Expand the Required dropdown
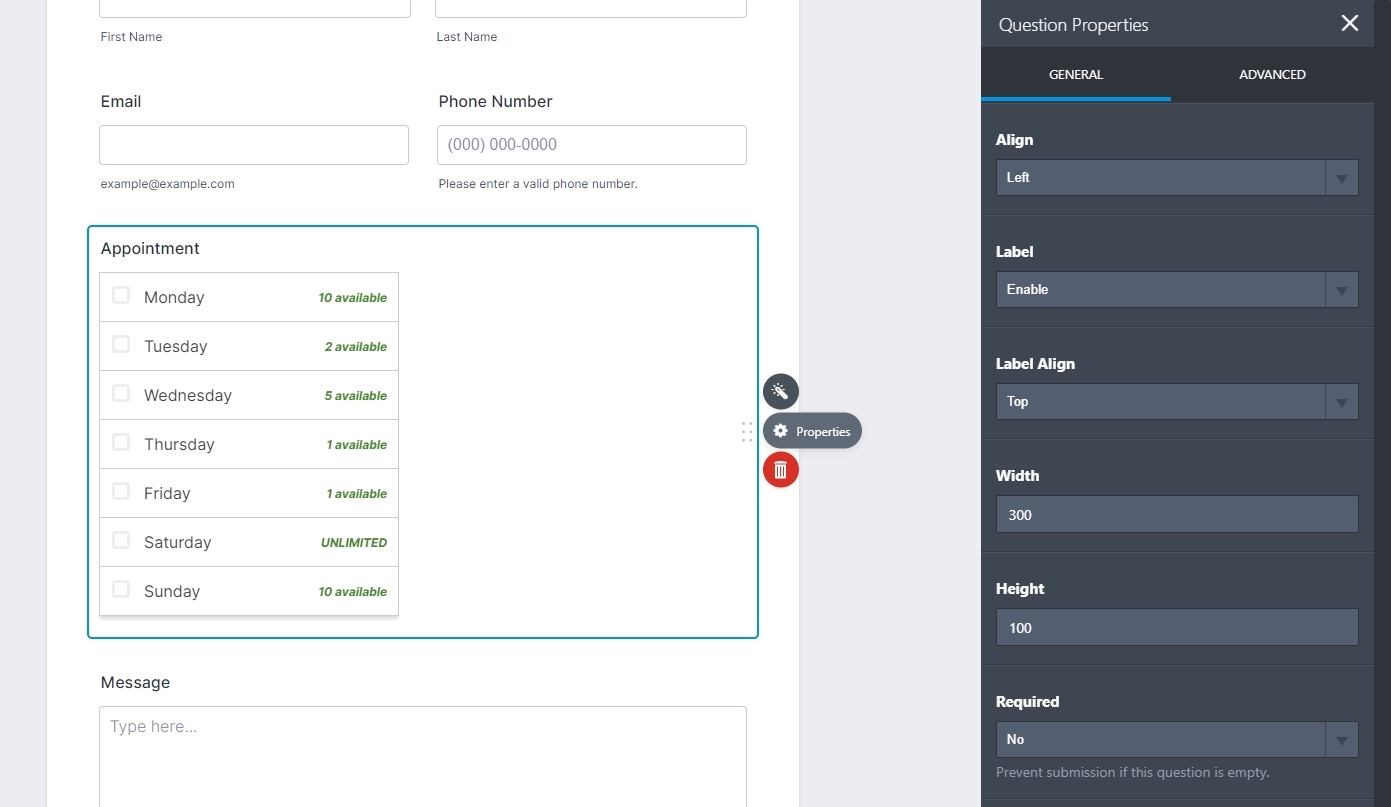 (1176, 740)
